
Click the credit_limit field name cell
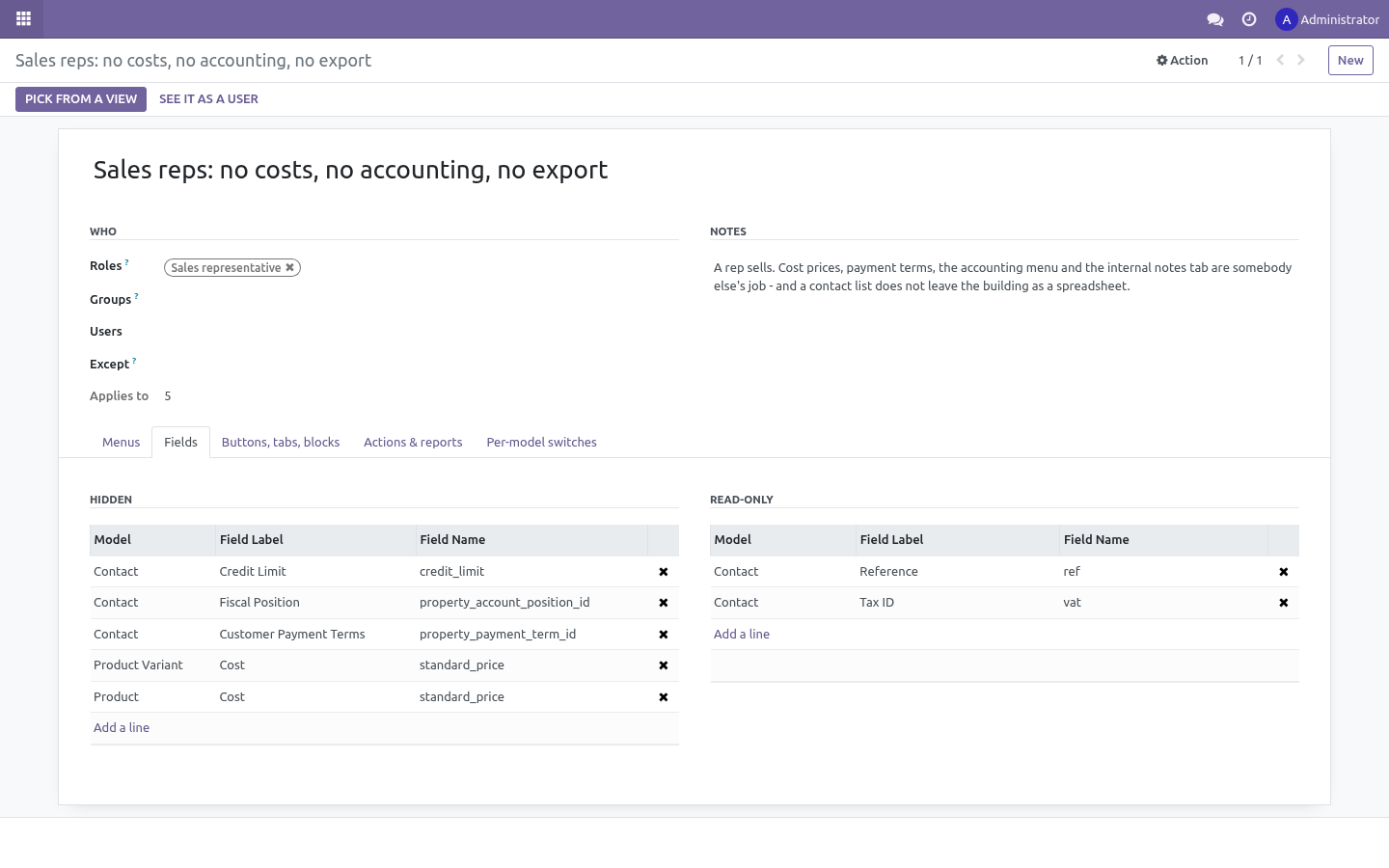click(x=531, y=572)
